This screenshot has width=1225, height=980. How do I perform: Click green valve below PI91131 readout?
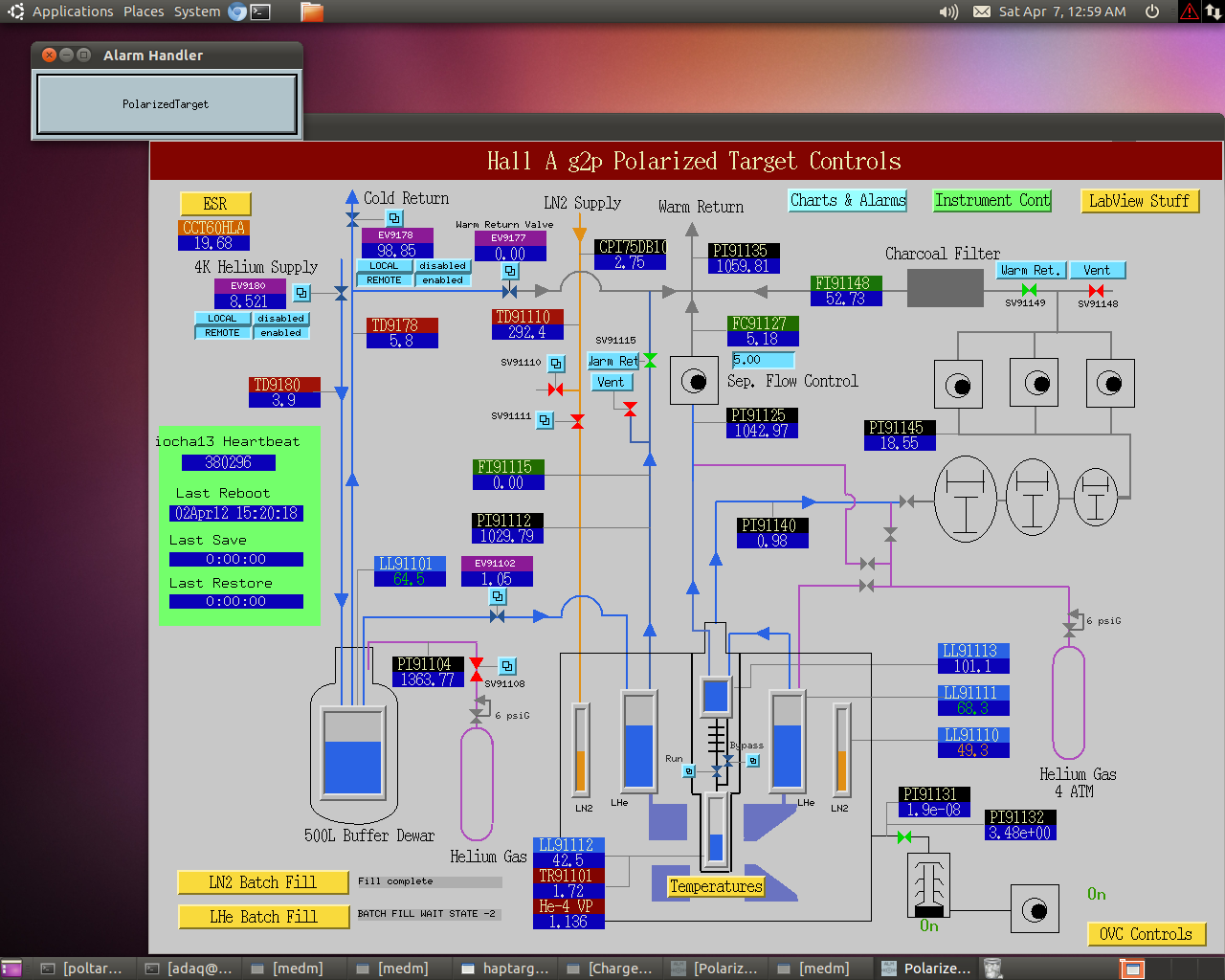pos(904,837)
